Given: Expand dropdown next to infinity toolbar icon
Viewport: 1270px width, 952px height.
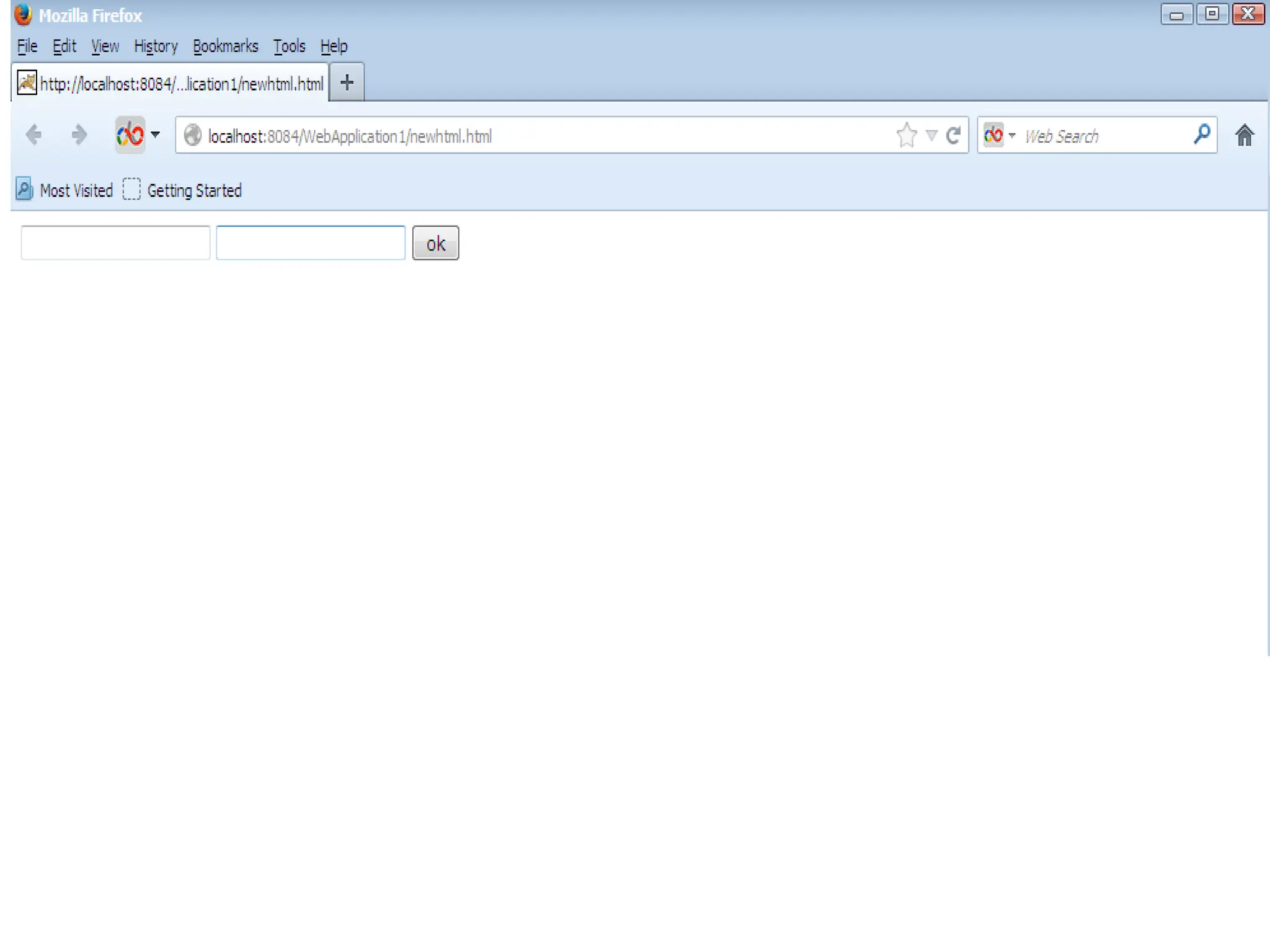Looking at the screenshot, I should click(155, 134).
